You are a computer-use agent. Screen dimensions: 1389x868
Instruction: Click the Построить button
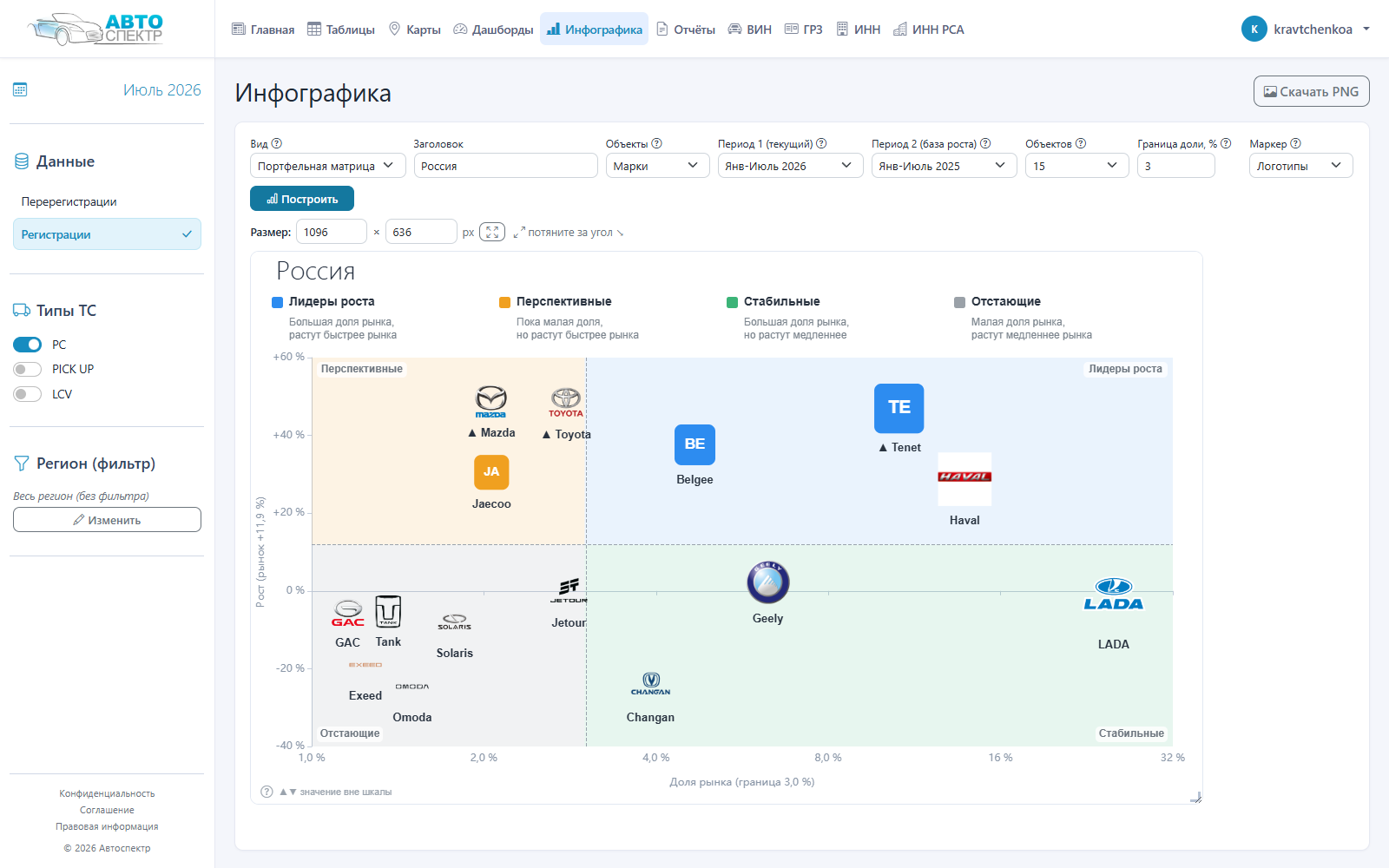coord(302,199)
